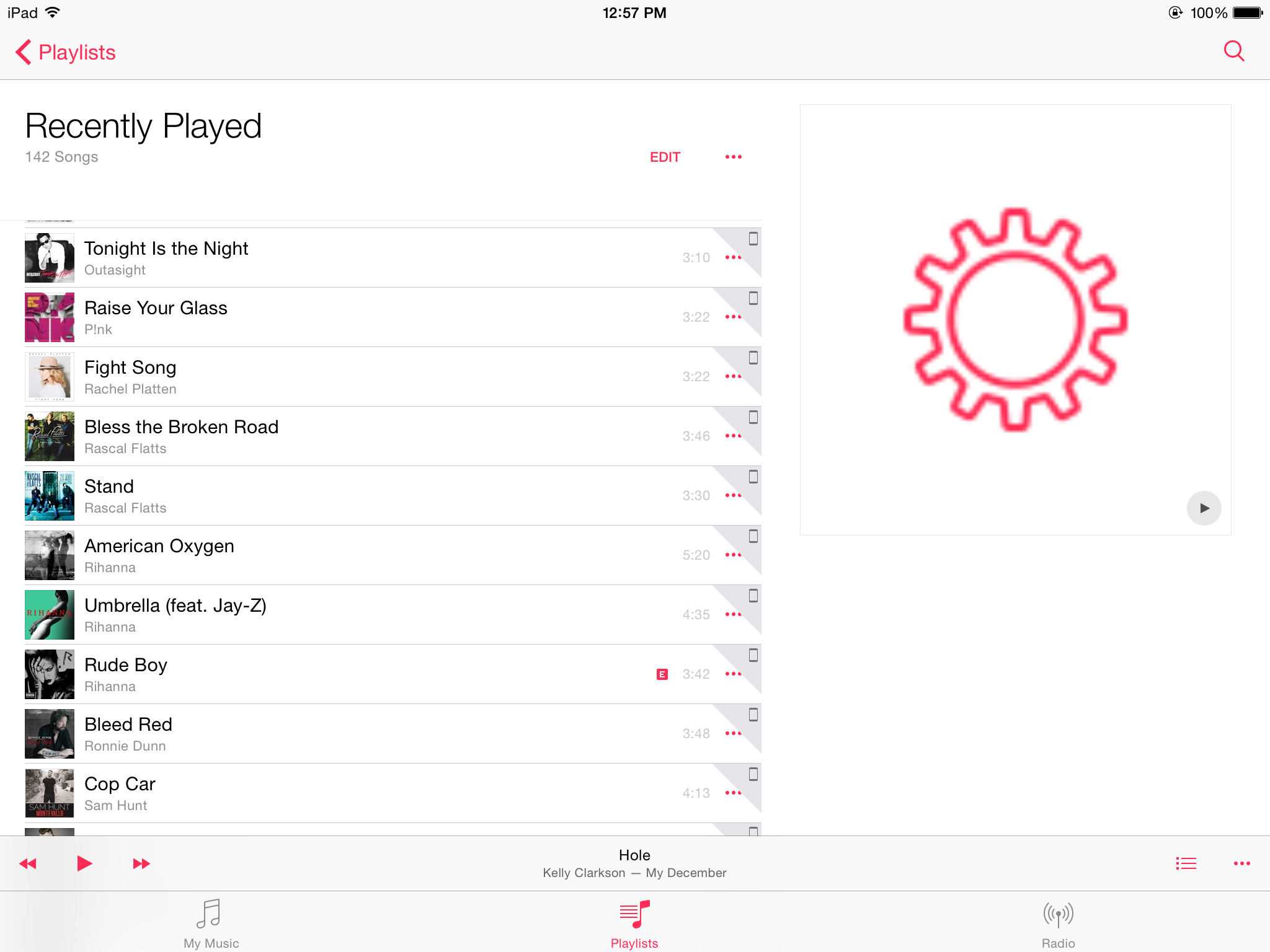The image size is (1270, 952).
Task: Select the Playlists tab
Action: click(x=634, y=923)
